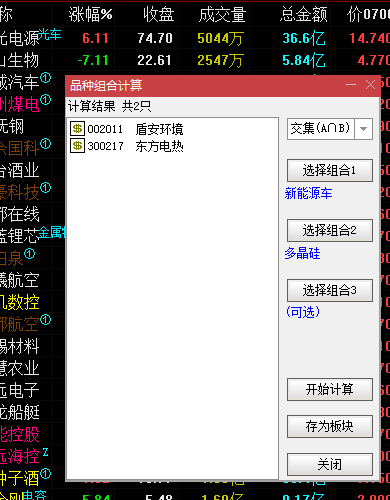Click the dollar icon beside 002011
The height and width of the screenshot is (500, 390).
[77, 129]
